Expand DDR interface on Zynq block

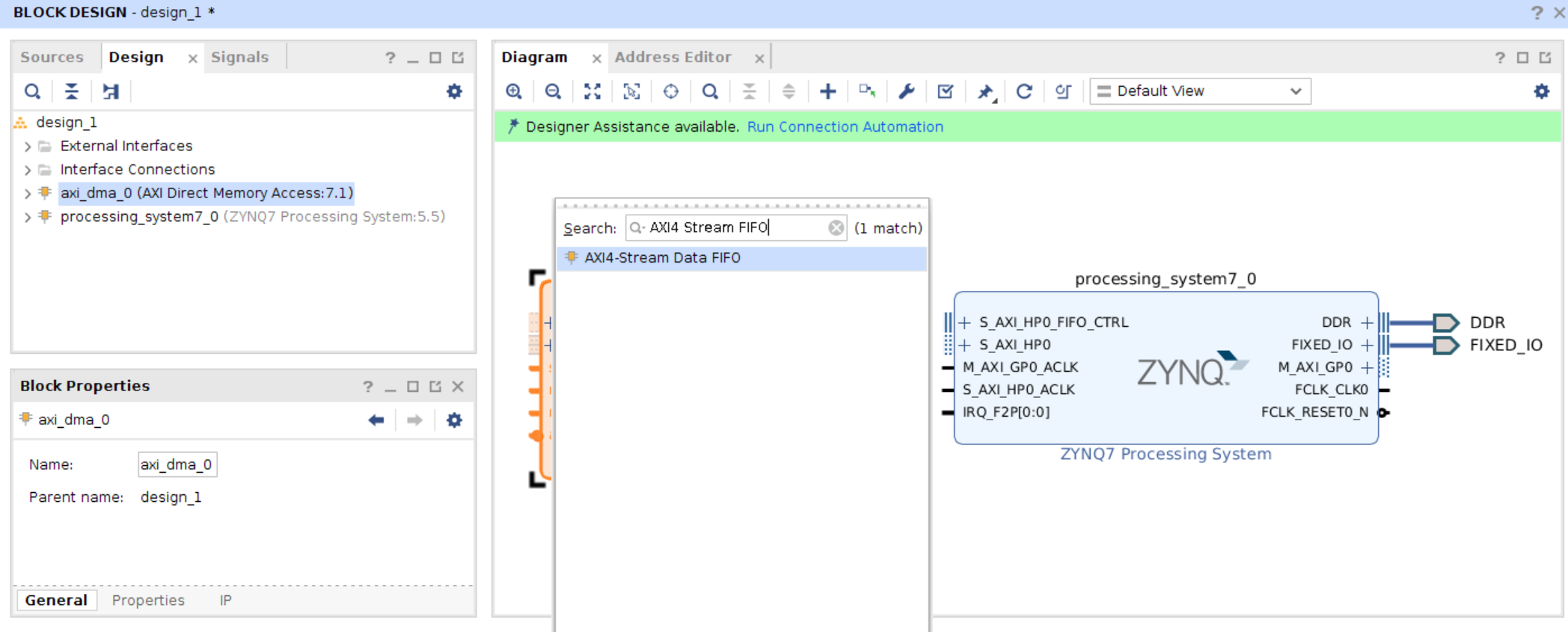tap(1367, 322)
